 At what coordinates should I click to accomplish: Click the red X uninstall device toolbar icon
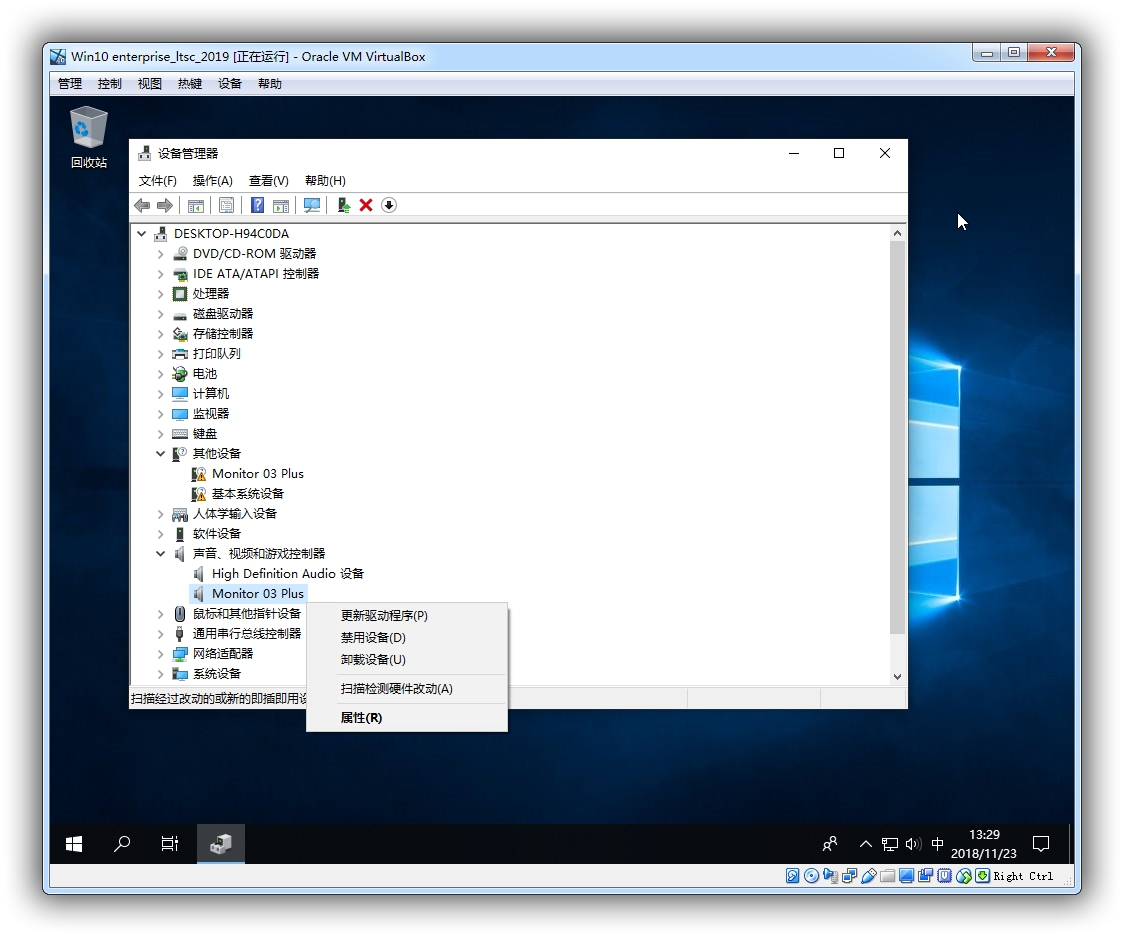point(366,205)
